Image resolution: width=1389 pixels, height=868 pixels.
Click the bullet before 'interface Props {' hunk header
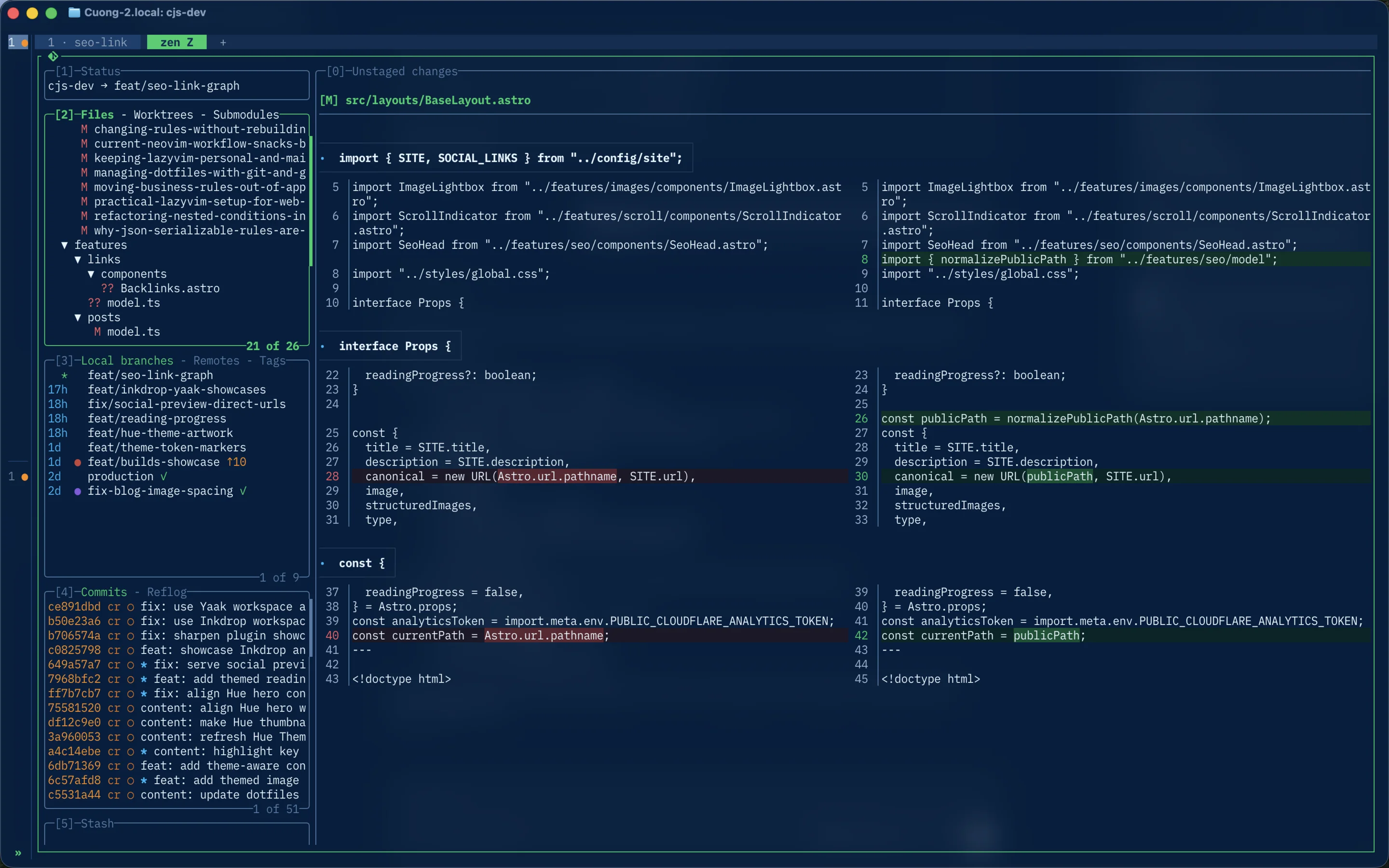point(323,346)
